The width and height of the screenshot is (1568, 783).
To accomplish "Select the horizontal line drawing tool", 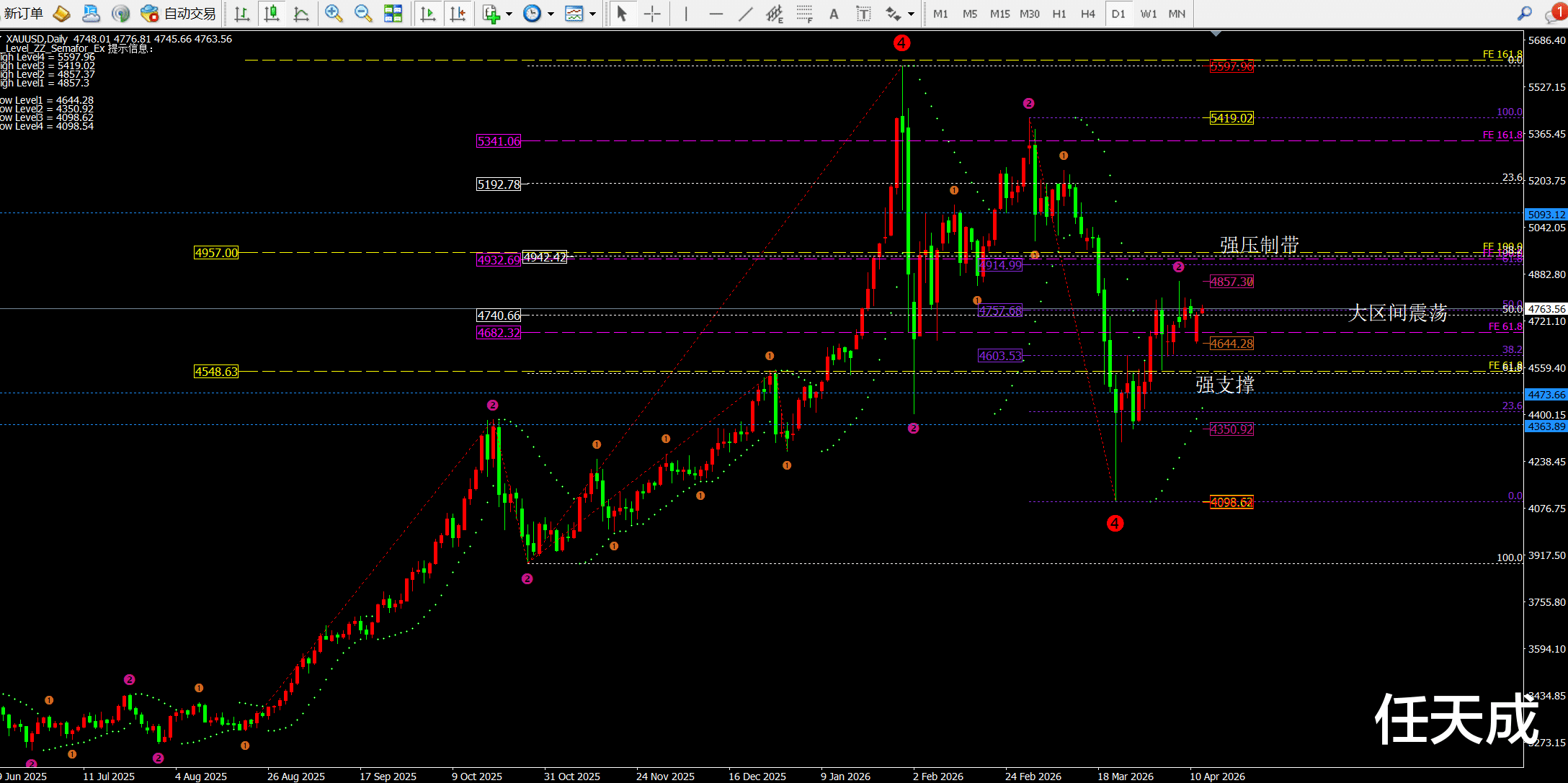I will 716,14.
